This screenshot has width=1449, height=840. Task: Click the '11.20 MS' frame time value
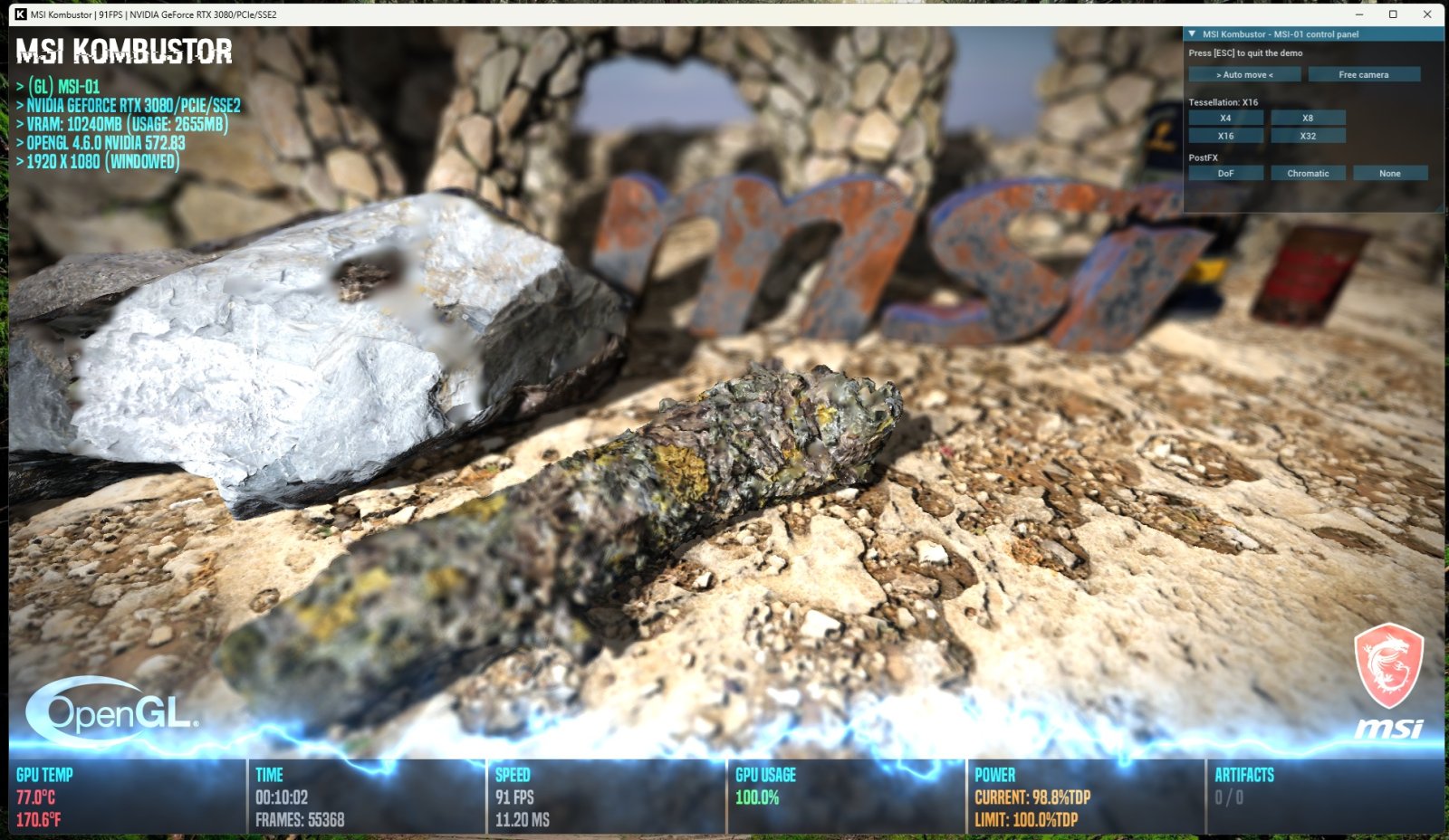tap(523, 820)
